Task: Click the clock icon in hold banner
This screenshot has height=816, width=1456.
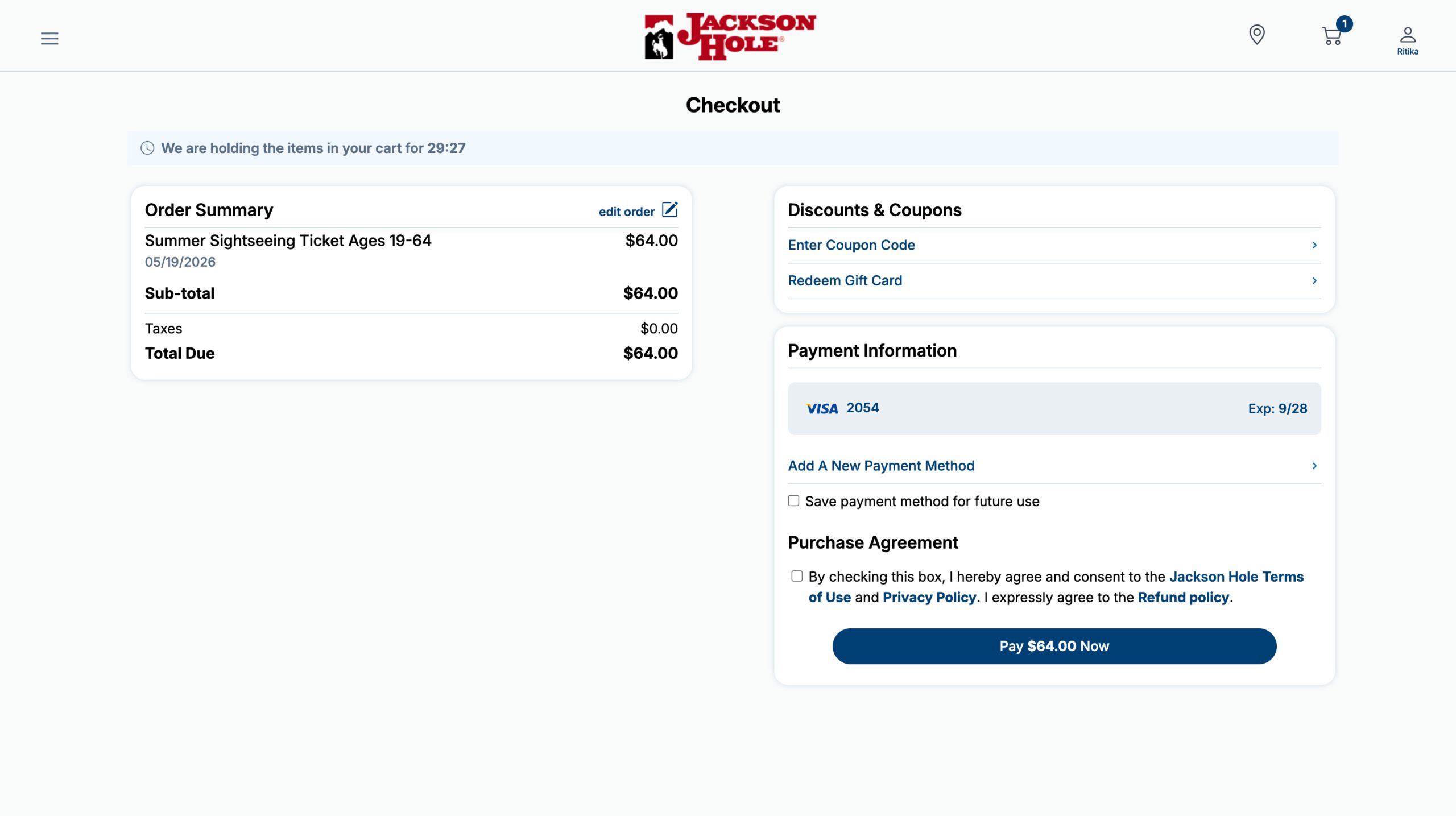Action: (147, 148)
